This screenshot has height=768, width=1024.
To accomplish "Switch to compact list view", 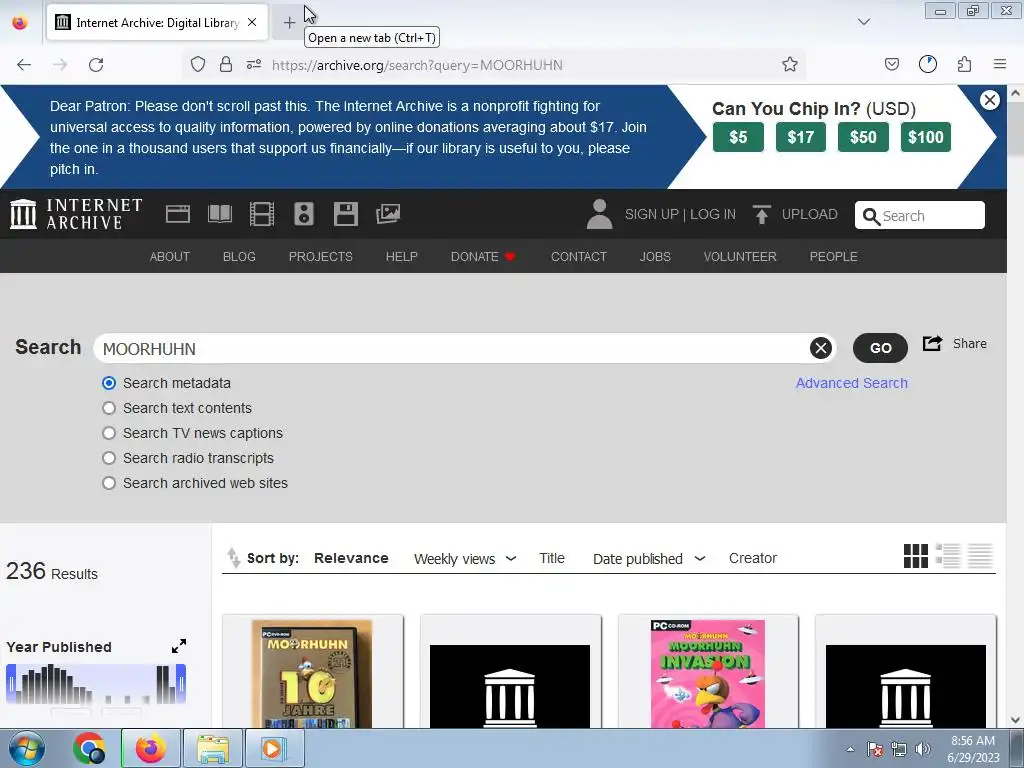I will click(980, 556).
